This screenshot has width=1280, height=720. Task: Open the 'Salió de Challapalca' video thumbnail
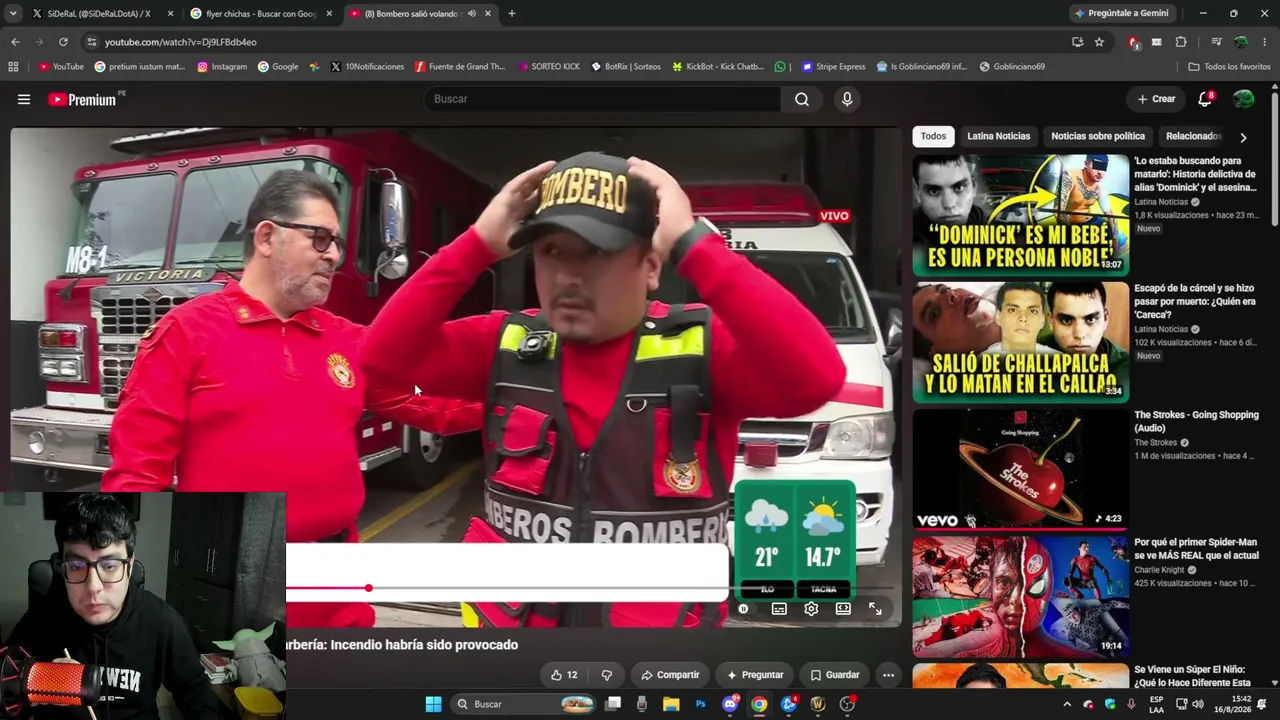(x=1020, y=342)
